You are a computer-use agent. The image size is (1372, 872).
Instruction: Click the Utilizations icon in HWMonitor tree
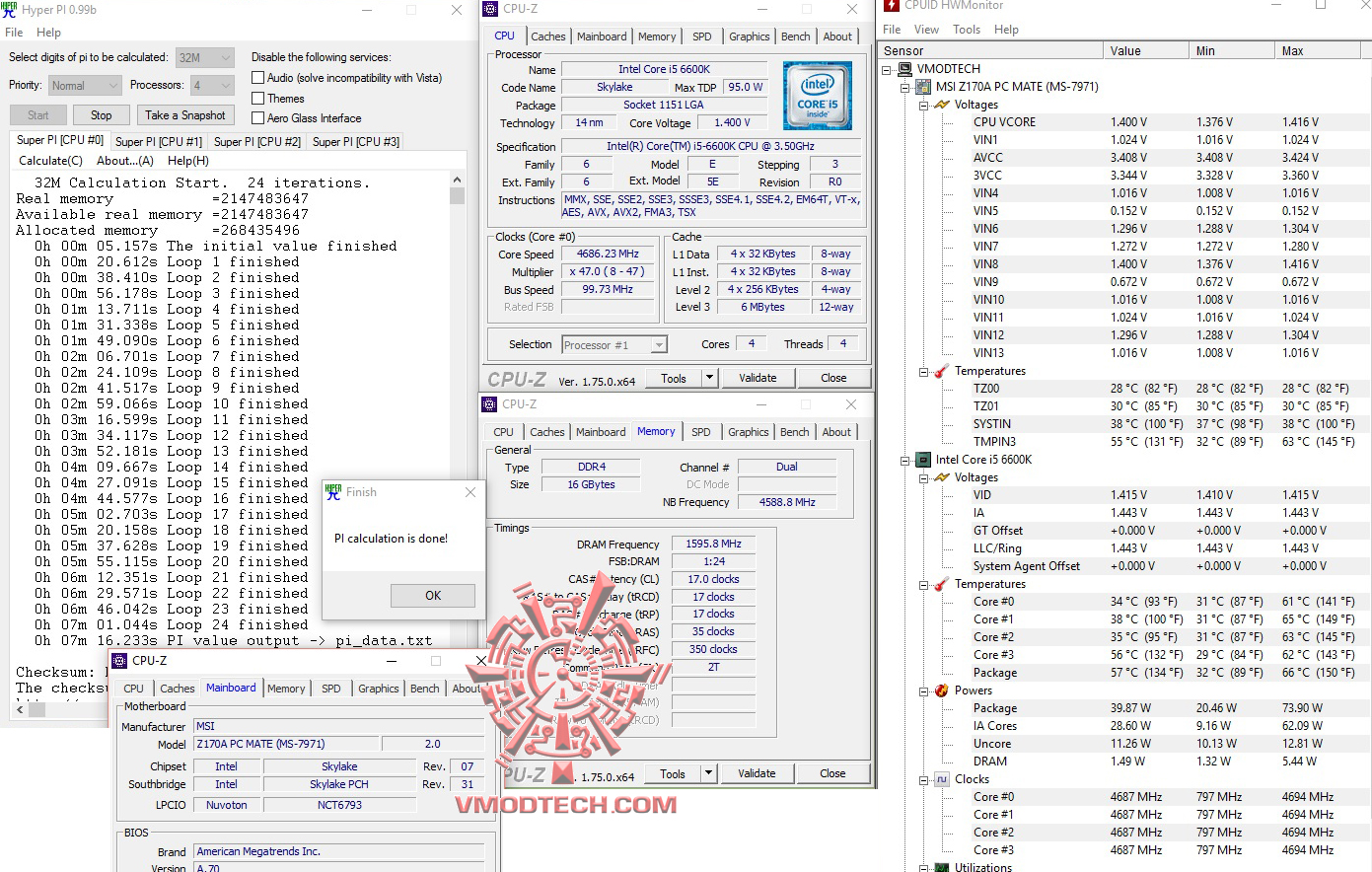tap(942, 867)
